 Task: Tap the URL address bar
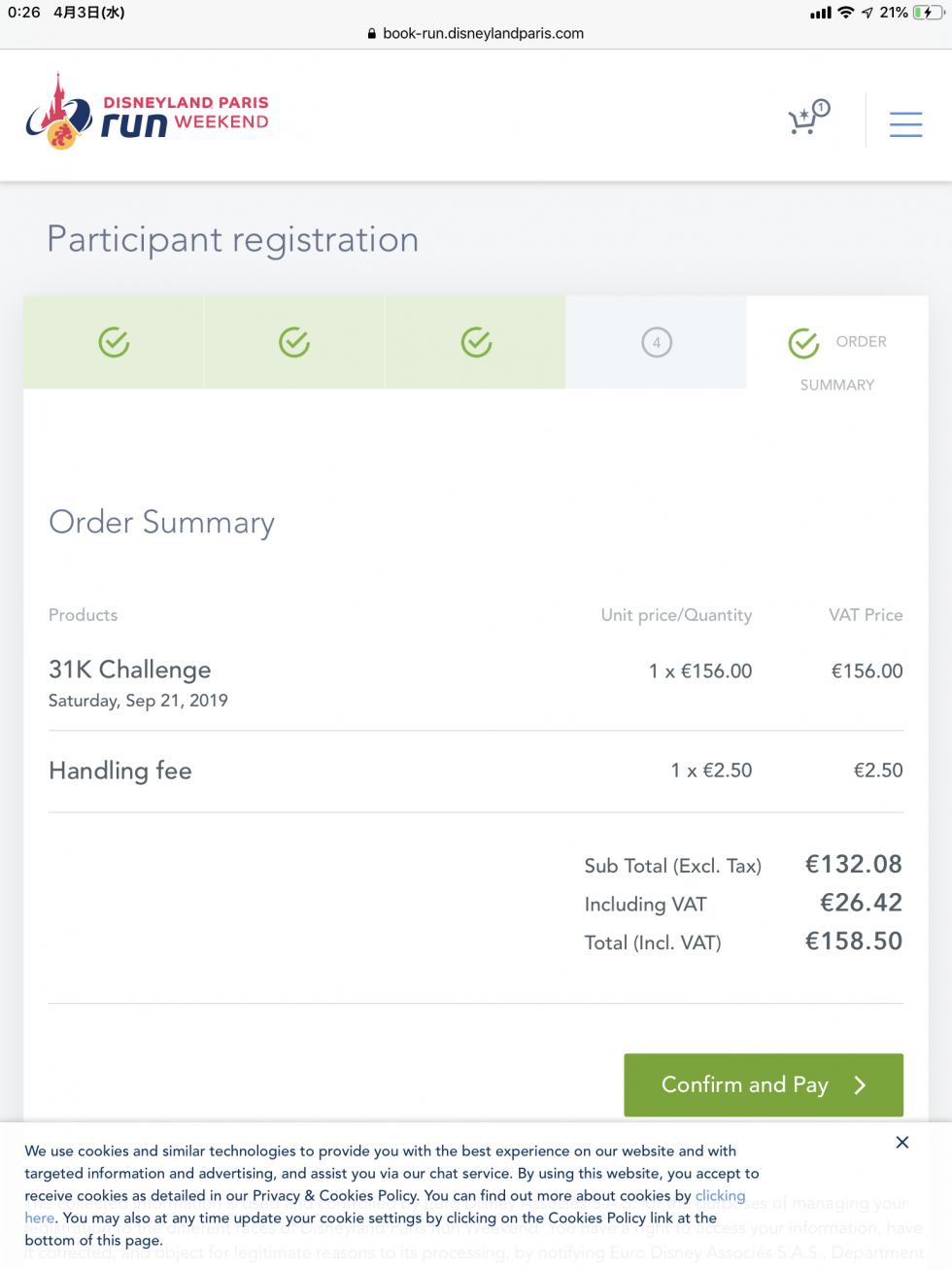point(476,33)
